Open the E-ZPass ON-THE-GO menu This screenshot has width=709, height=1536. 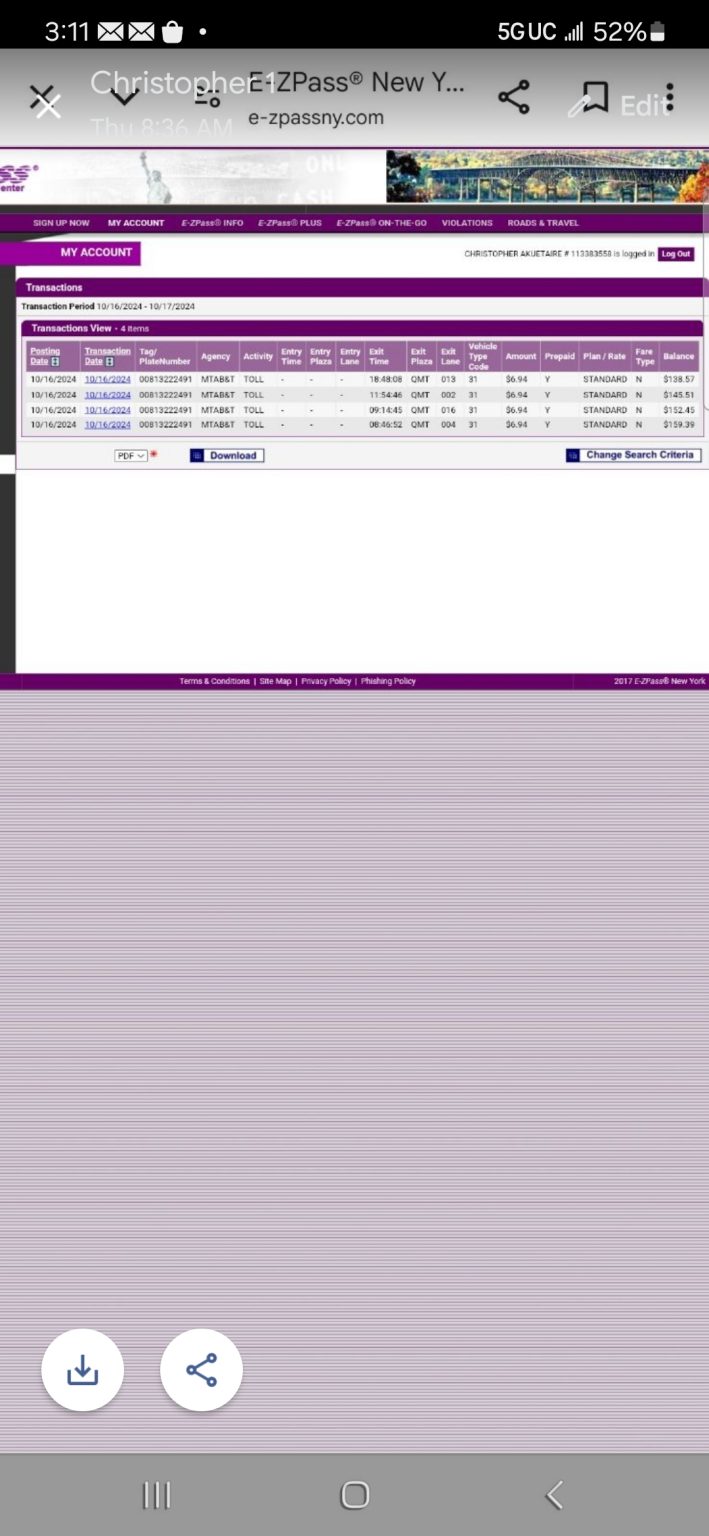(381, 223)
